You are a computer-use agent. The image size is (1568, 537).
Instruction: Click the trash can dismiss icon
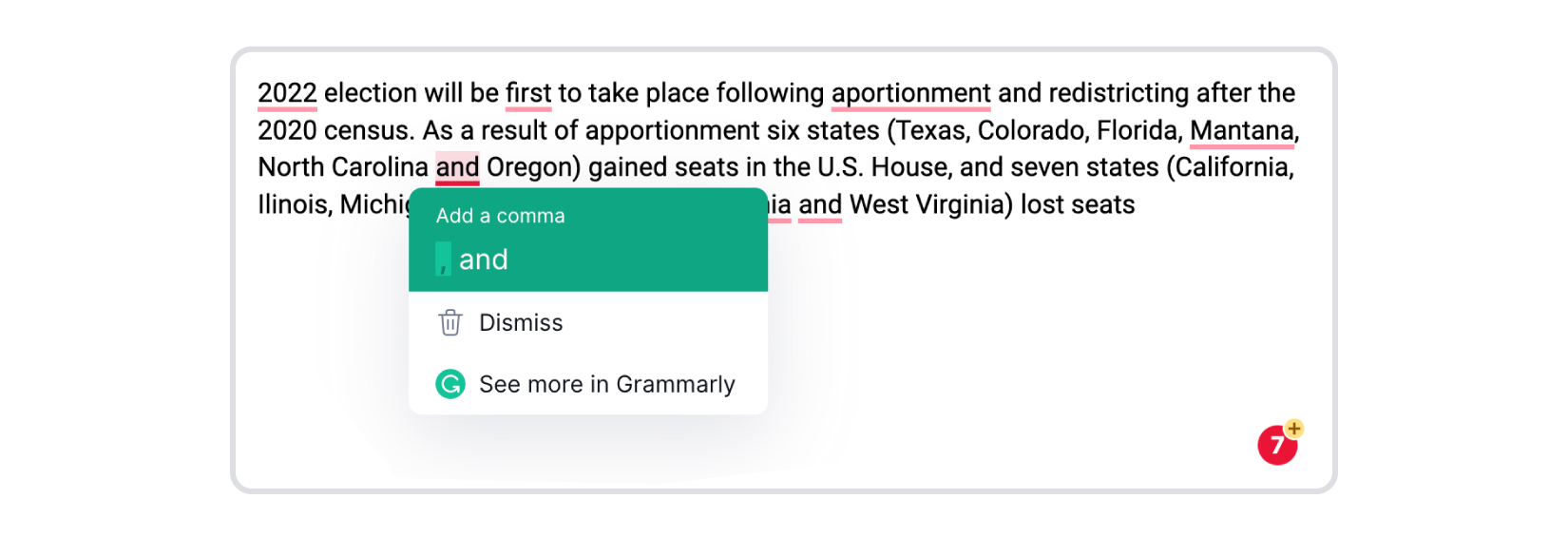tap(450, 323)
